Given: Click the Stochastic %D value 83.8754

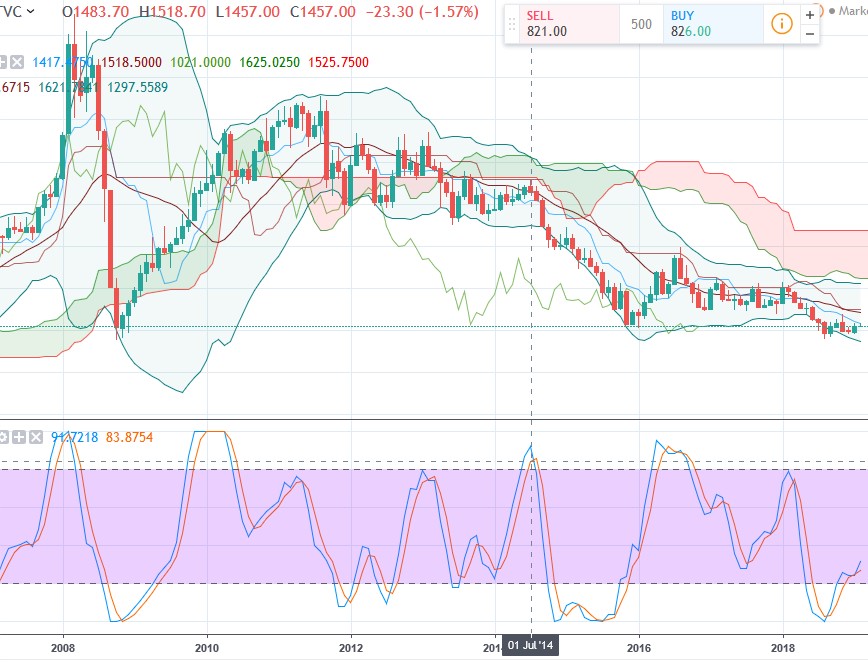Looking at the screenshot, I should click(129, 437).
